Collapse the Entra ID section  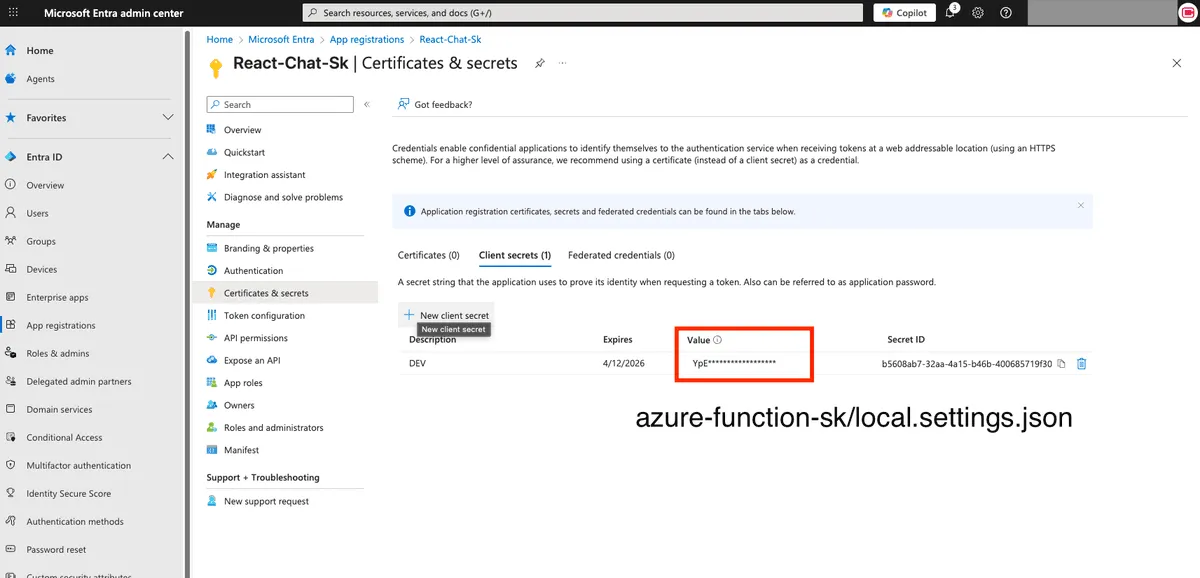(168, 157)
